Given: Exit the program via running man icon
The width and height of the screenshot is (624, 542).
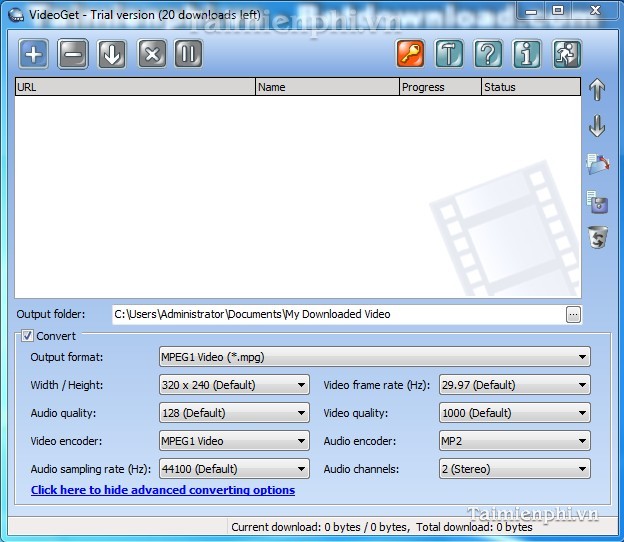Looking at the screenshot, I should [x=567, y=54].
